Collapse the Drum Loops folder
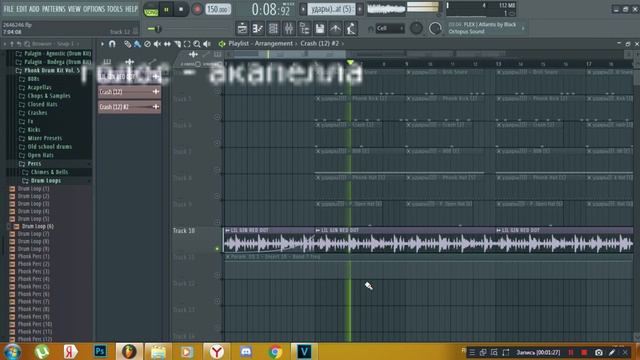Image resolution: width=640 pixels, height=360 pixels. tap(42, 181)
